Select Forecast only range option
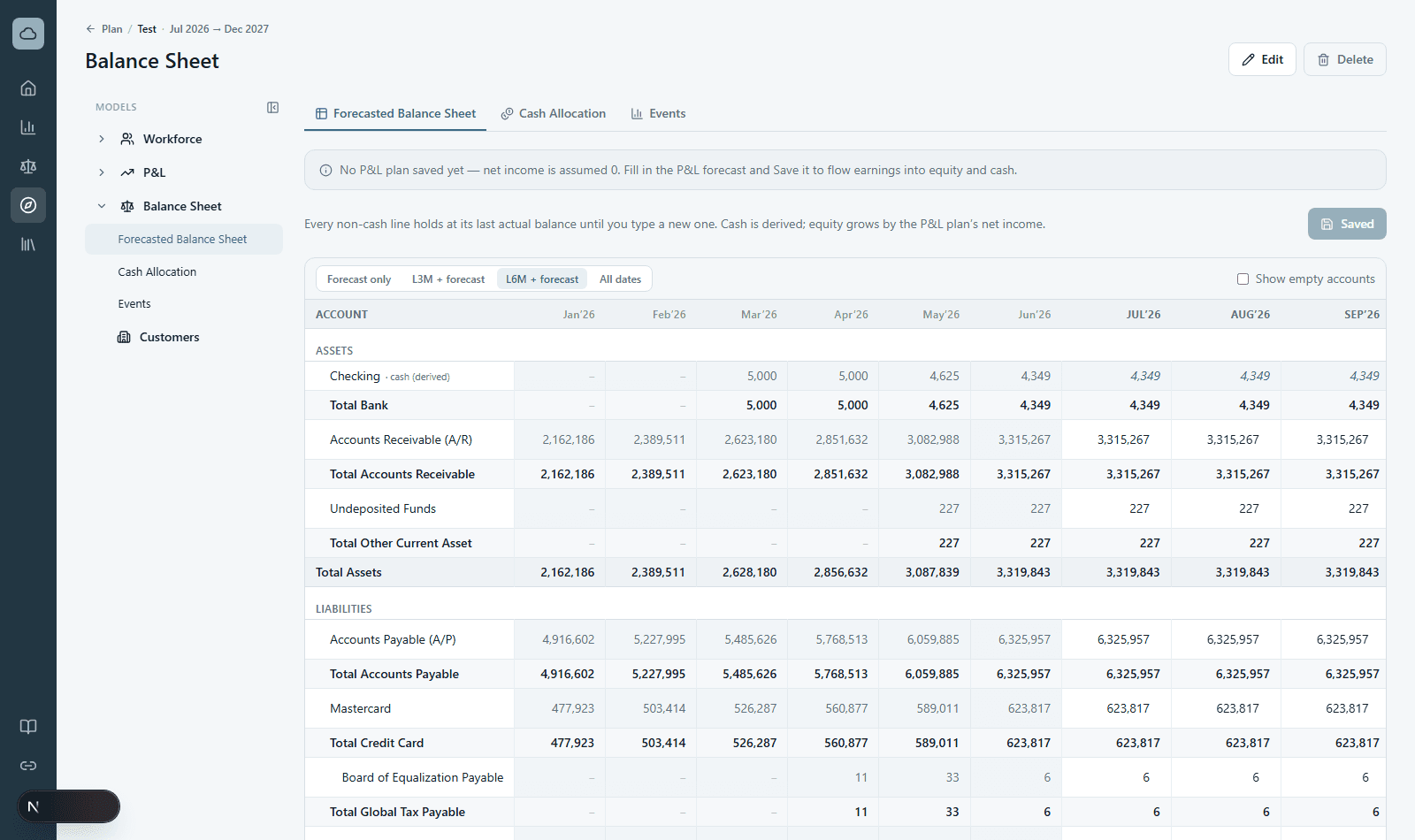 [359, 279]
